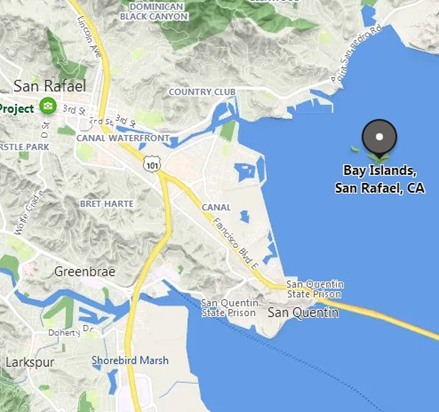Click the Canal neighborhood label

point(216,207)
